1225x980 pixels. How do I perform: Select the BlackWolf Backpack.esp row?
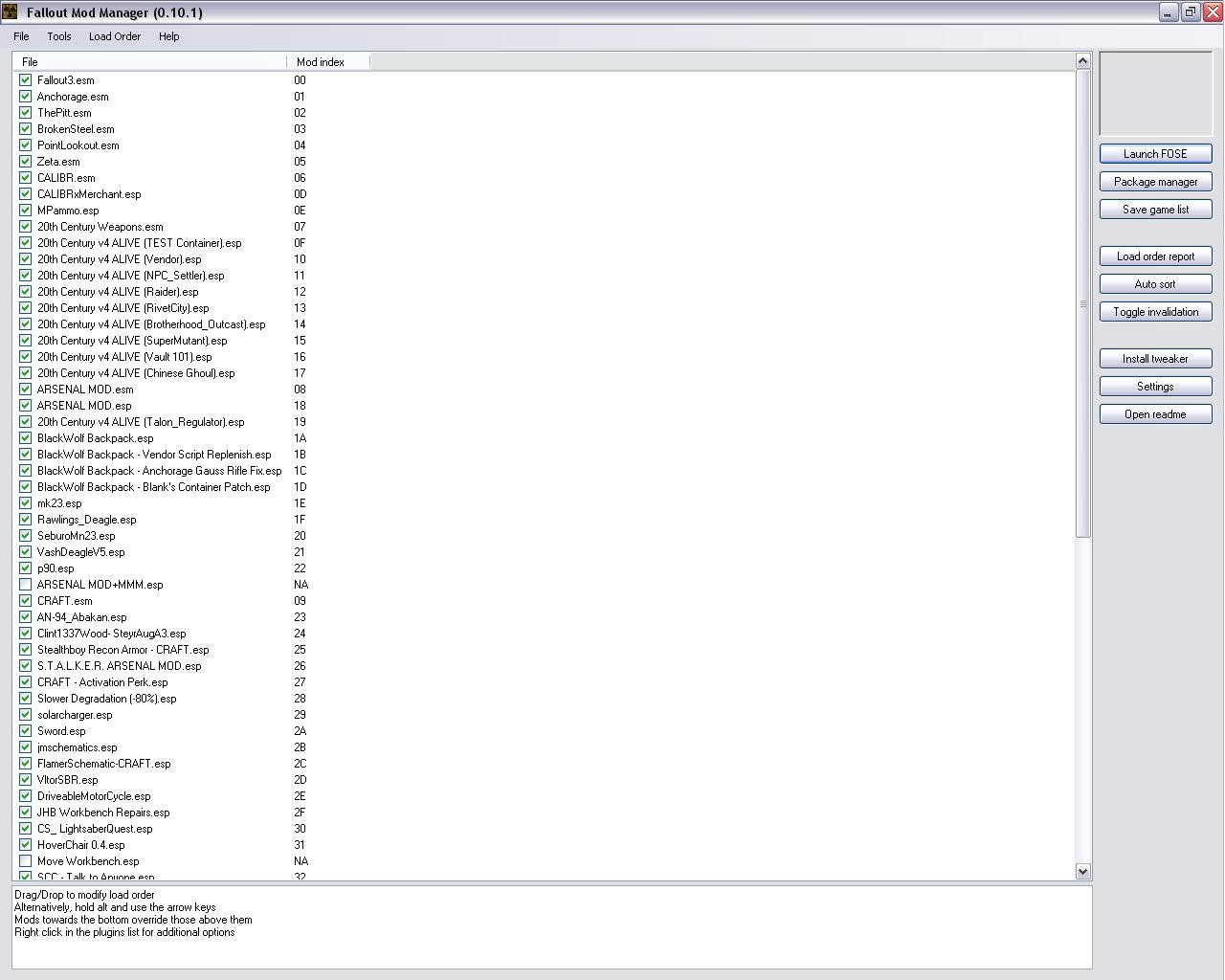pos(96,438)
